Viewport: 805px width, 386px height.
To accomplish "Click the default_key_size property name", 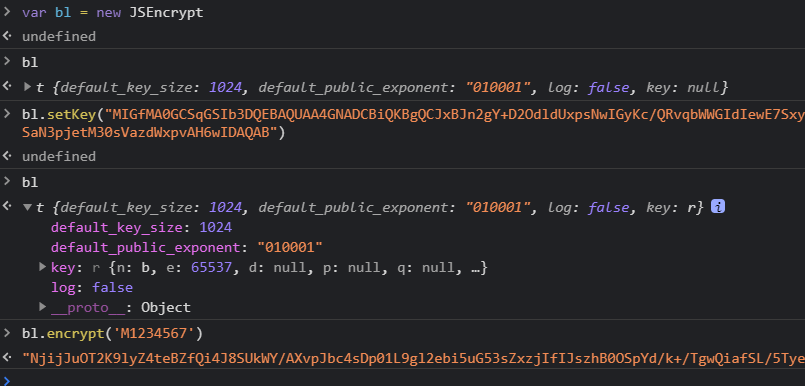I will click(x=117, y=227).
